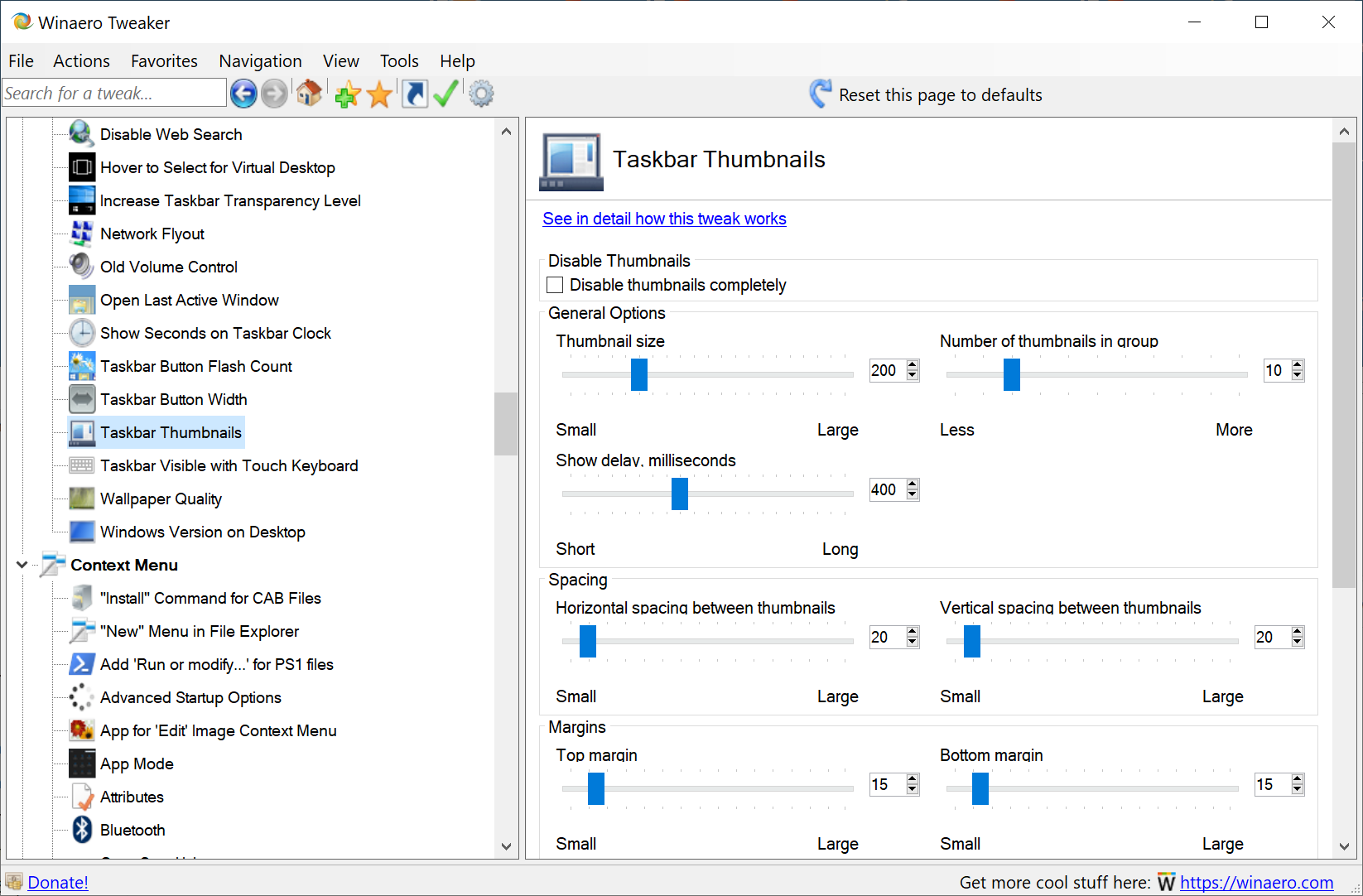This screenshot has width=1363, height=896.
Task: Click the Bluetooth icon in the tree
Action: 82,830
